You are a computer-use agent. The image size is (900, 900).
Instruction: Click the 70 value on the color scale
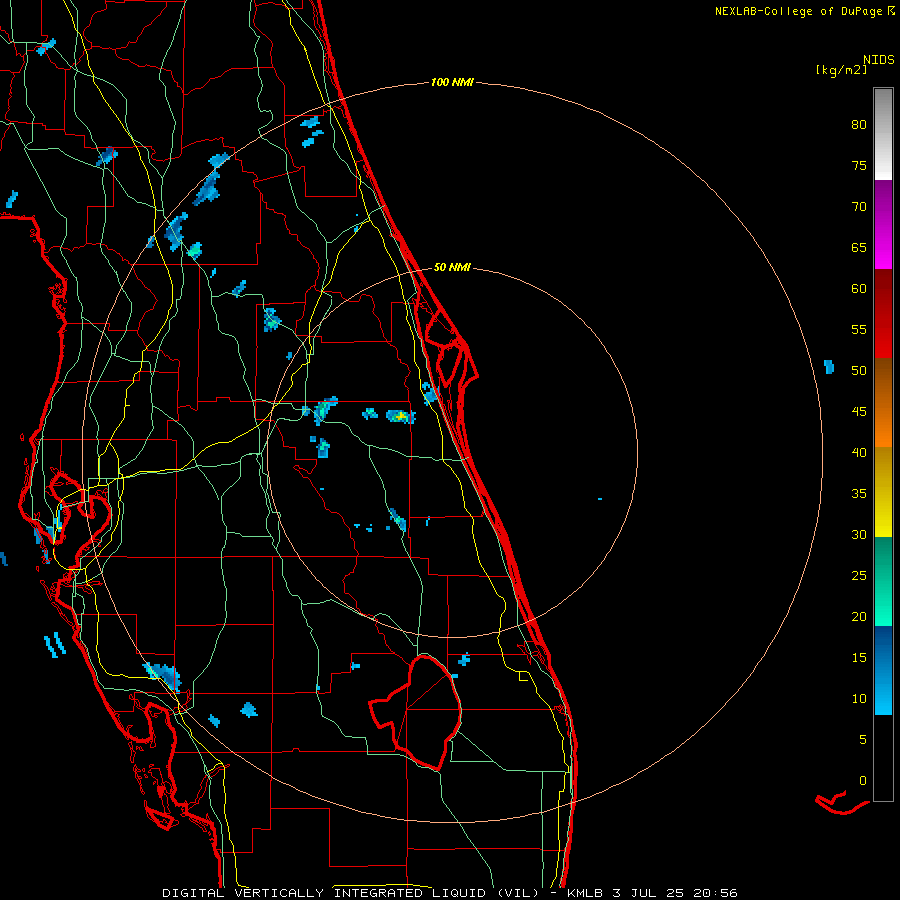pyautogui.click(x=859, y=207)
